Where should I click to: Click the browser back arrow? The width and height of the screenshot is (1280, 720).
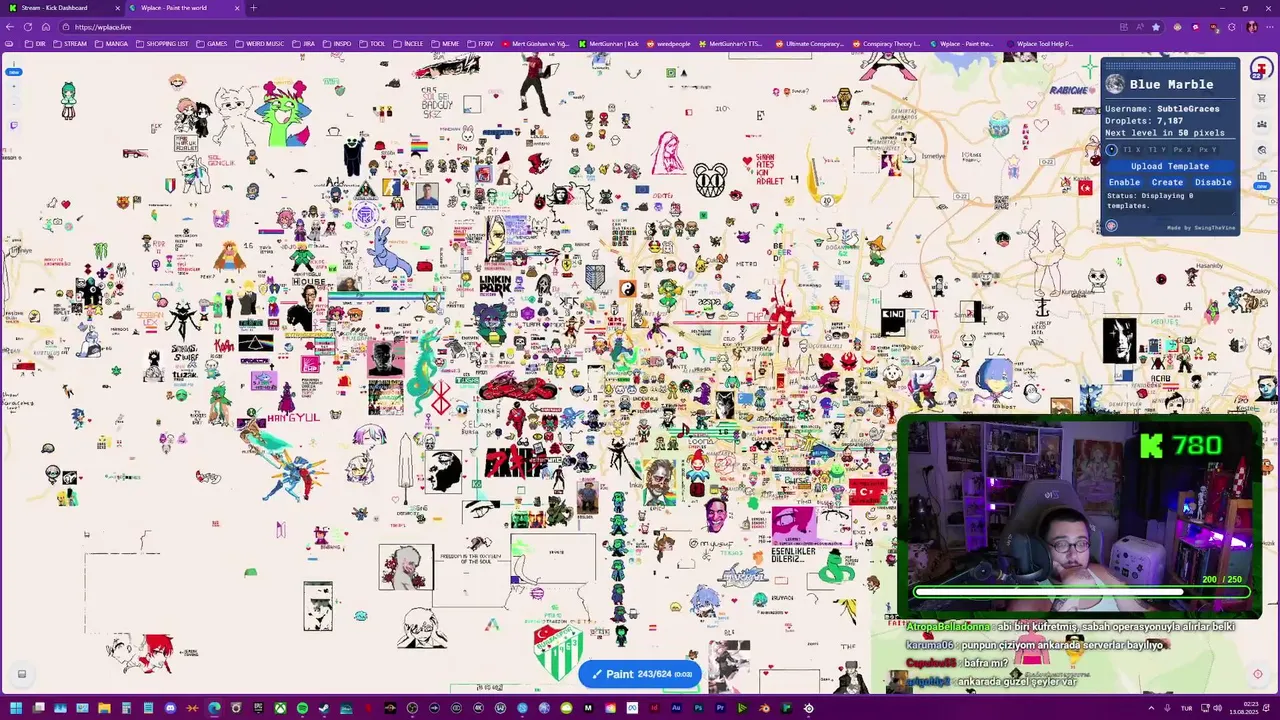10,27
